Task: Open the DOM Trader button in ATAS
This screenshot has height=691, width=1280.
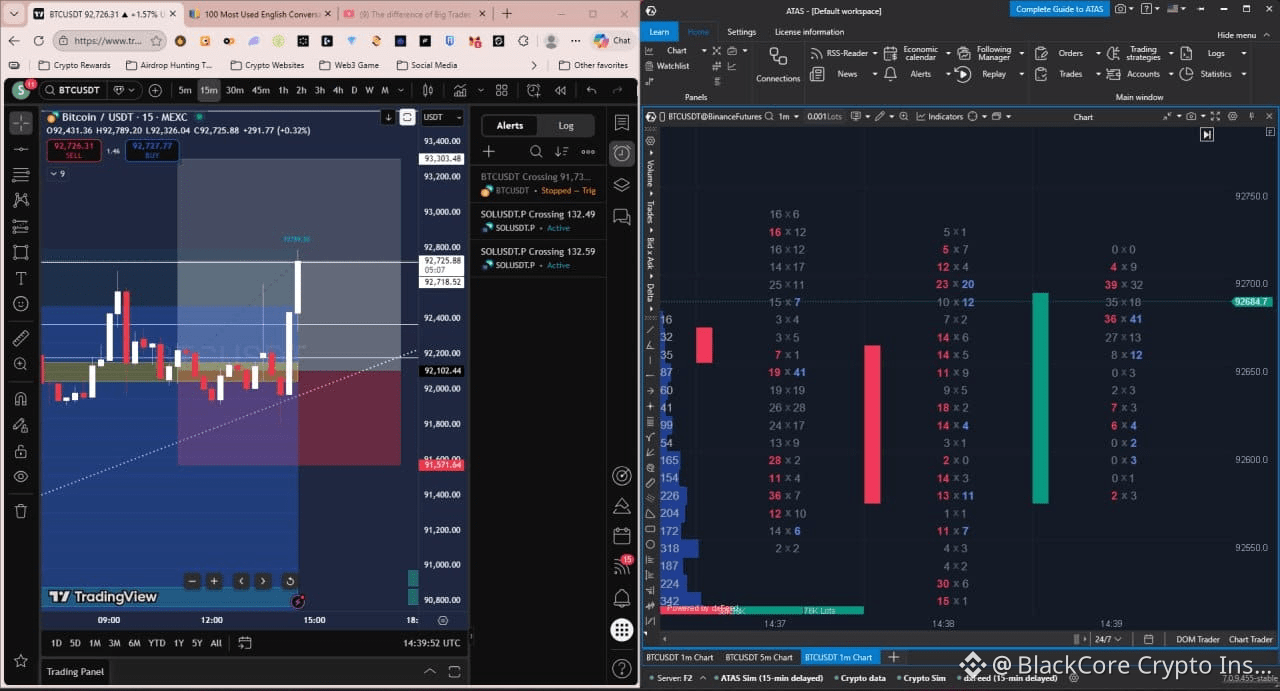Action: pyautogui.click(x=1197, y=639)
